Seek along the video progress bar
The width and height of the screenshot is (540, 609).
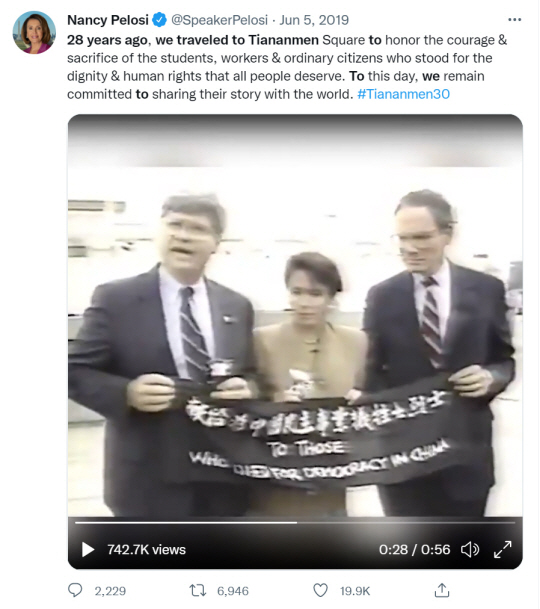click(x=295, y=523)
